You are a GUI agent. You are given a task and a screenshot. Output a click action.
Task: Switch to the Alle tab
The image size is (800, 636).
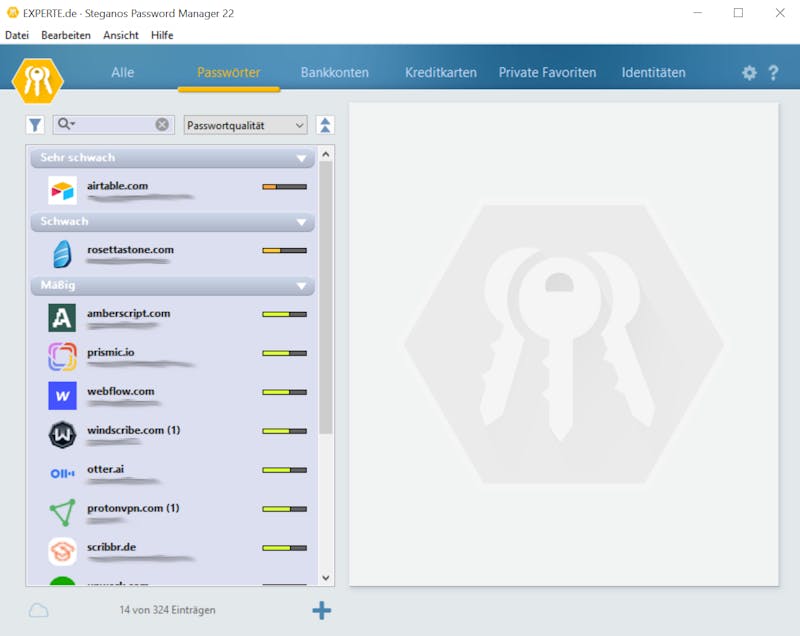point(123,72)
